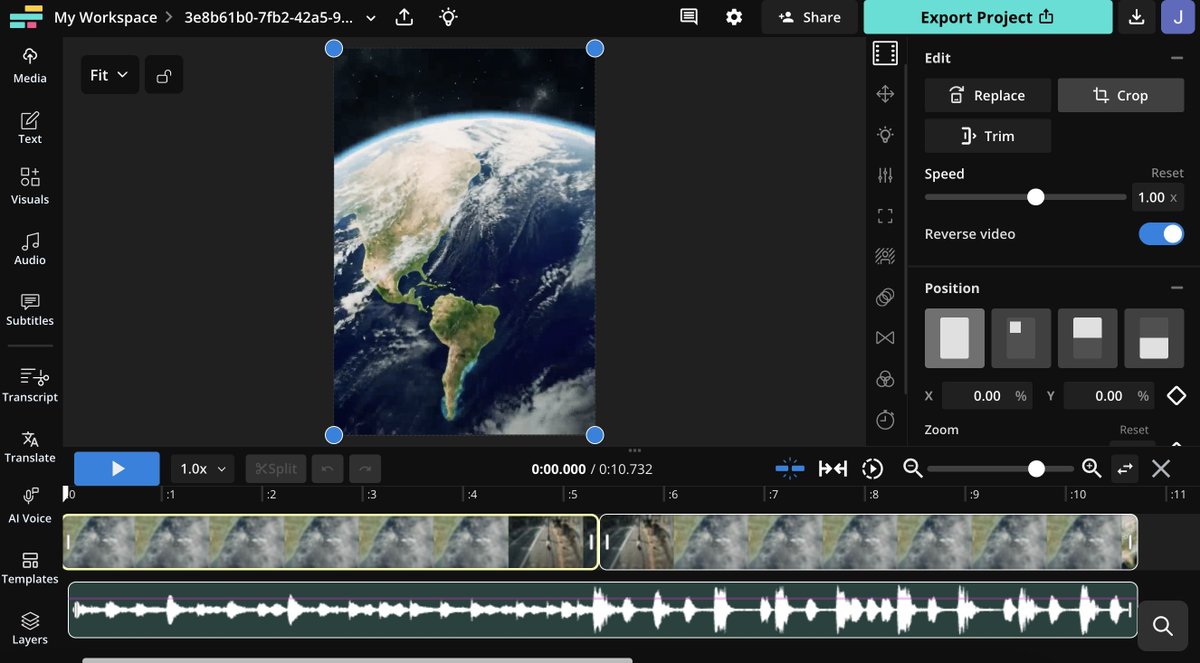Click the X position input field
This screenshot has height=663, width=1200.
[987, 396]
